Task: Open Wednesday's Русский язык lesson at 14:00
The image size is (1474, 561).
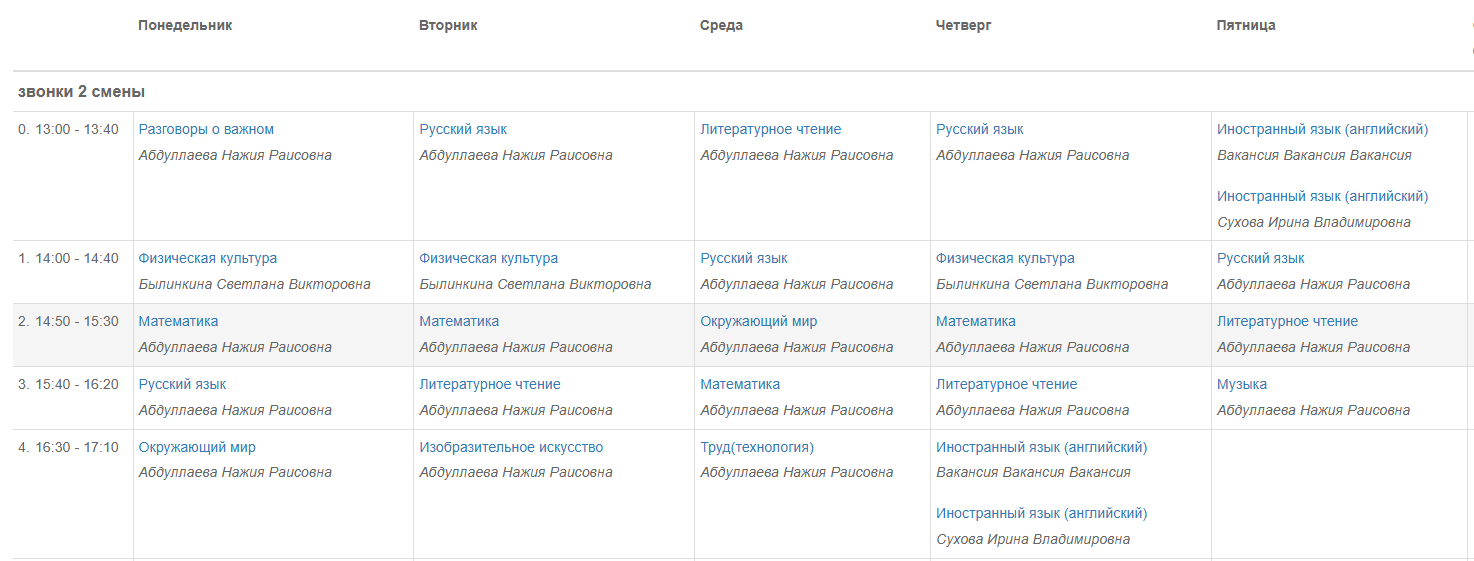Action: [x=744, y=258]
